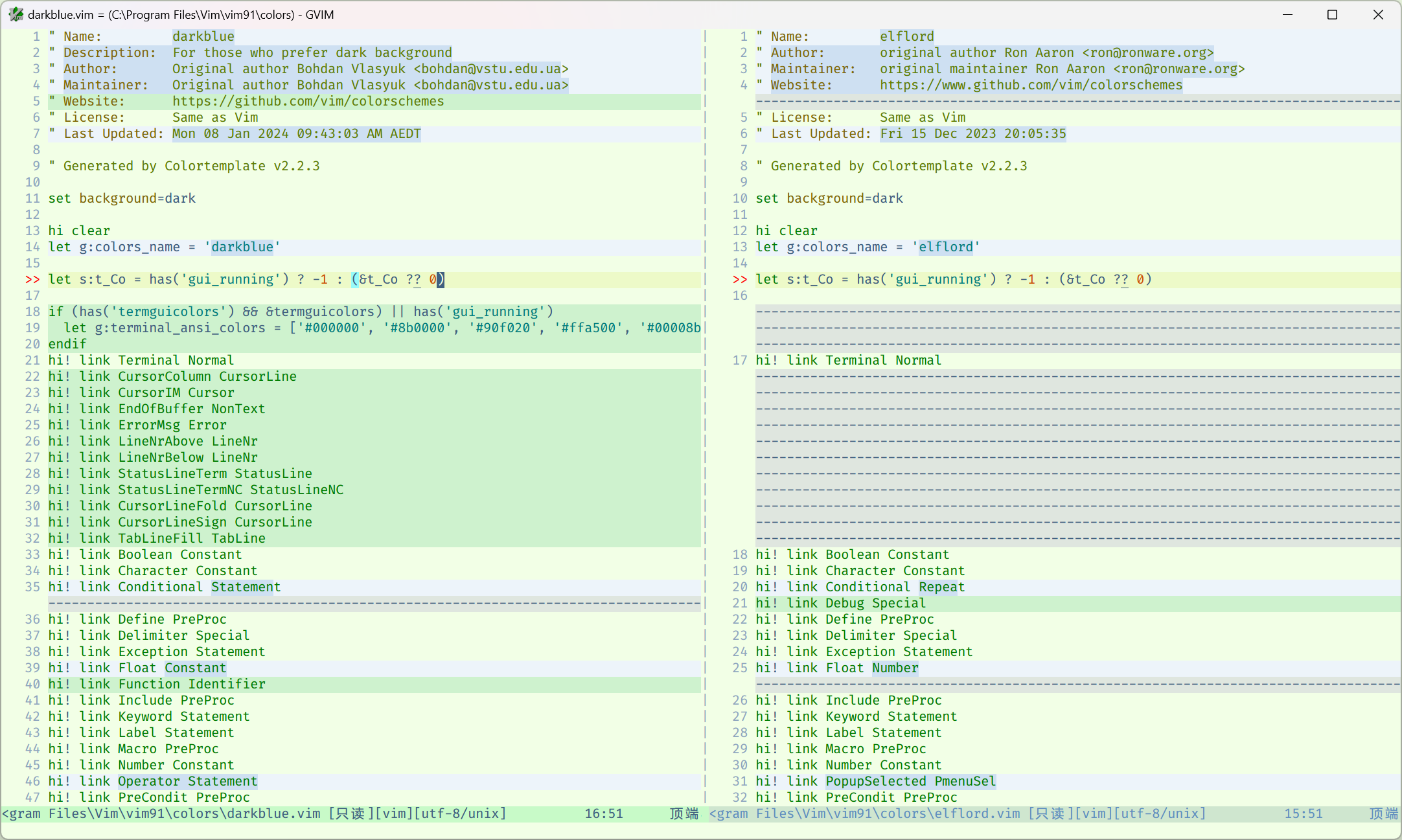Click the cursor position 16:51 in left status line

604,813
